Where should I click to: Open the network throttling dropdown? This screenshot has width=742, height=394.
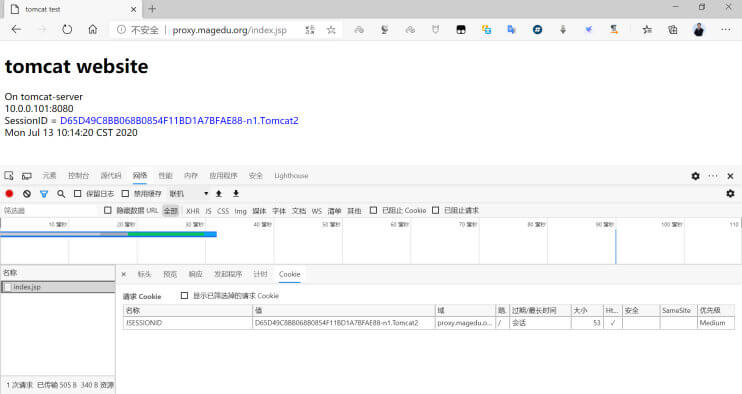click(189, 193)
